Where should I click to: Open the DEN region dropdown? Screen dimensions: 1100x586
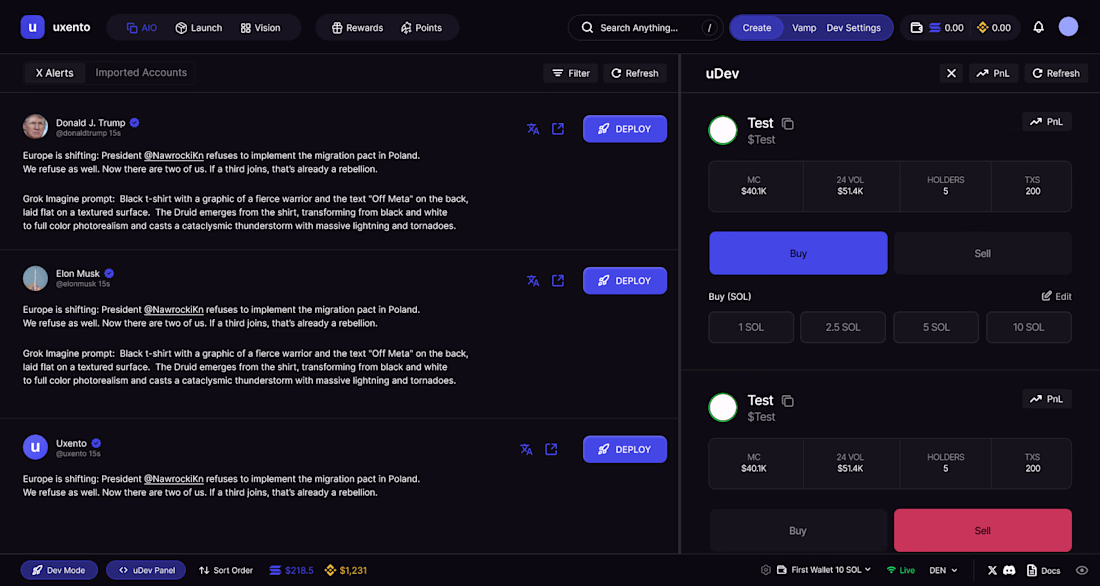(x=944, y=571)
